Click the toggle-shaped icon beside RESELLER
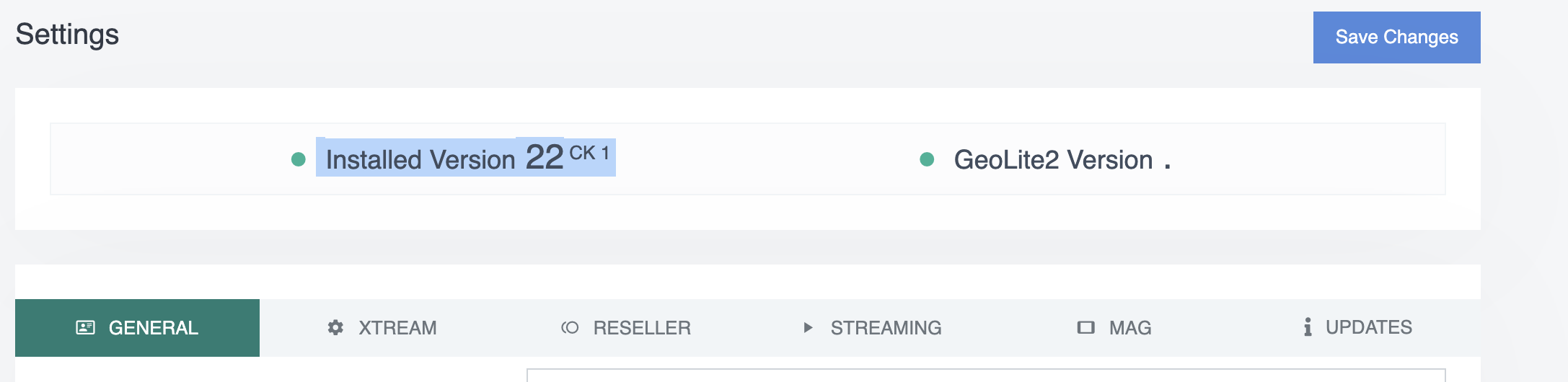Image resolution: width=1568 pixels, height=382 pixels. pyautogui.click(x=570, y=328)
